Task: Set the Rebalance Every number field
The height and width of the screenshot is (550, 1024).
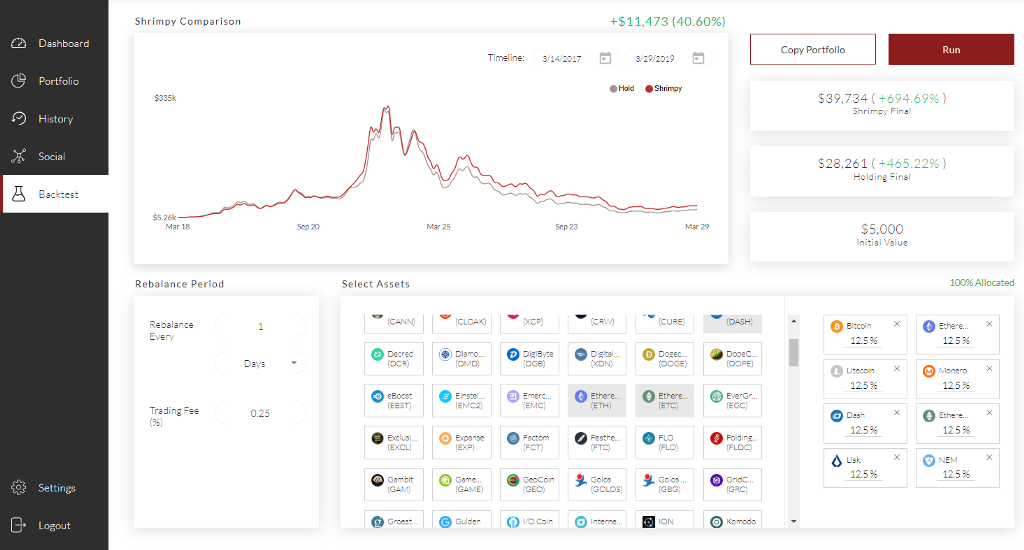Action: tap(261, 326)
